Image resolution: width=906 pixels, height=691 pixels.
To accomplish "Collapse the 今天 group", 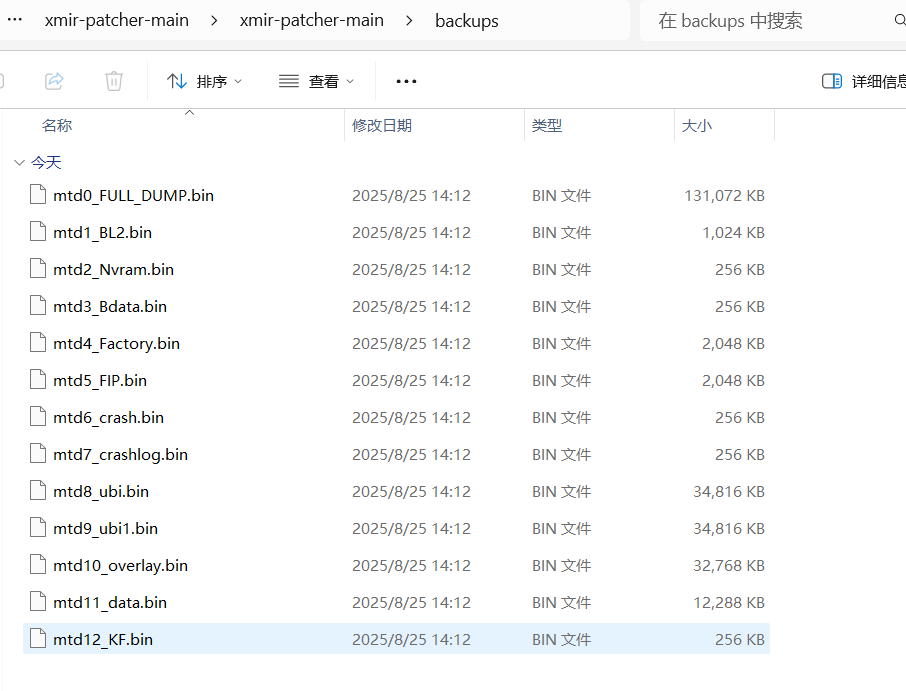I will 19,162.
